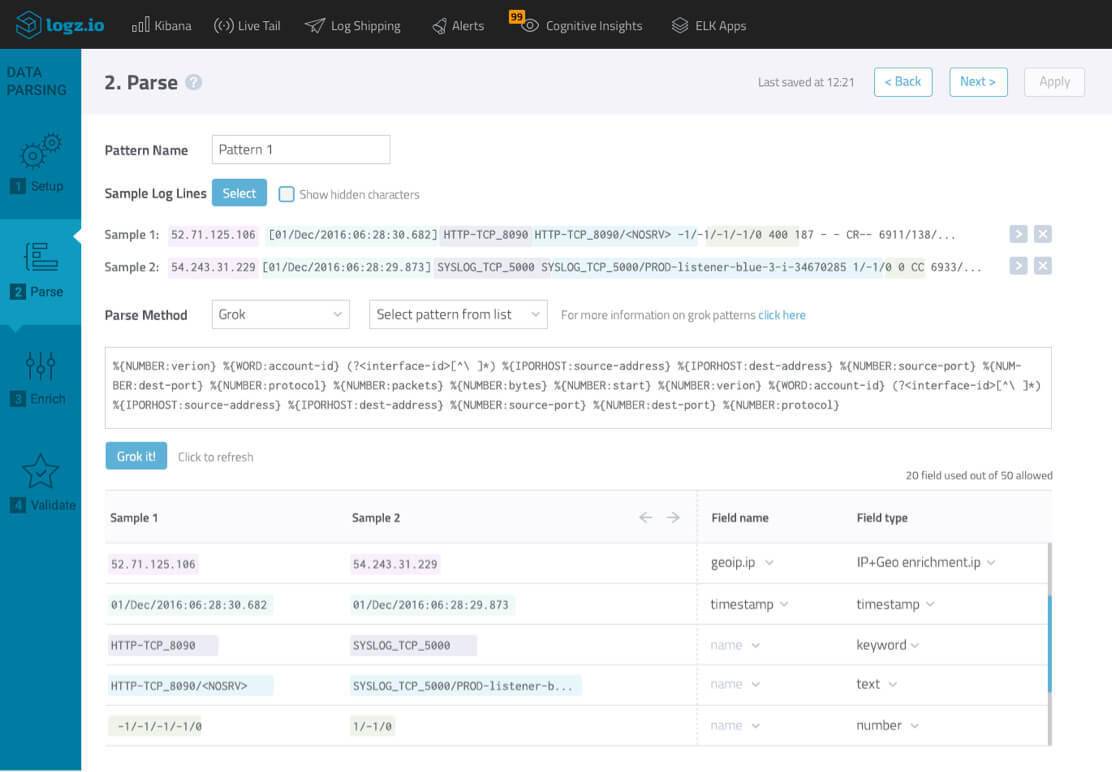Open the IP+Geo enrichment.ip field type dropdown

[x=925, y=563]
